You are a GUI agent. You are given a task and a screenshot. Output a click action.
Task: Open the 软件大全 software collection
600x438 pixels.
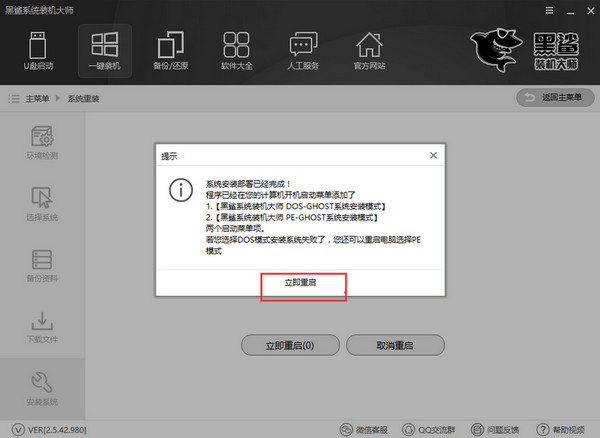(237, 51)
